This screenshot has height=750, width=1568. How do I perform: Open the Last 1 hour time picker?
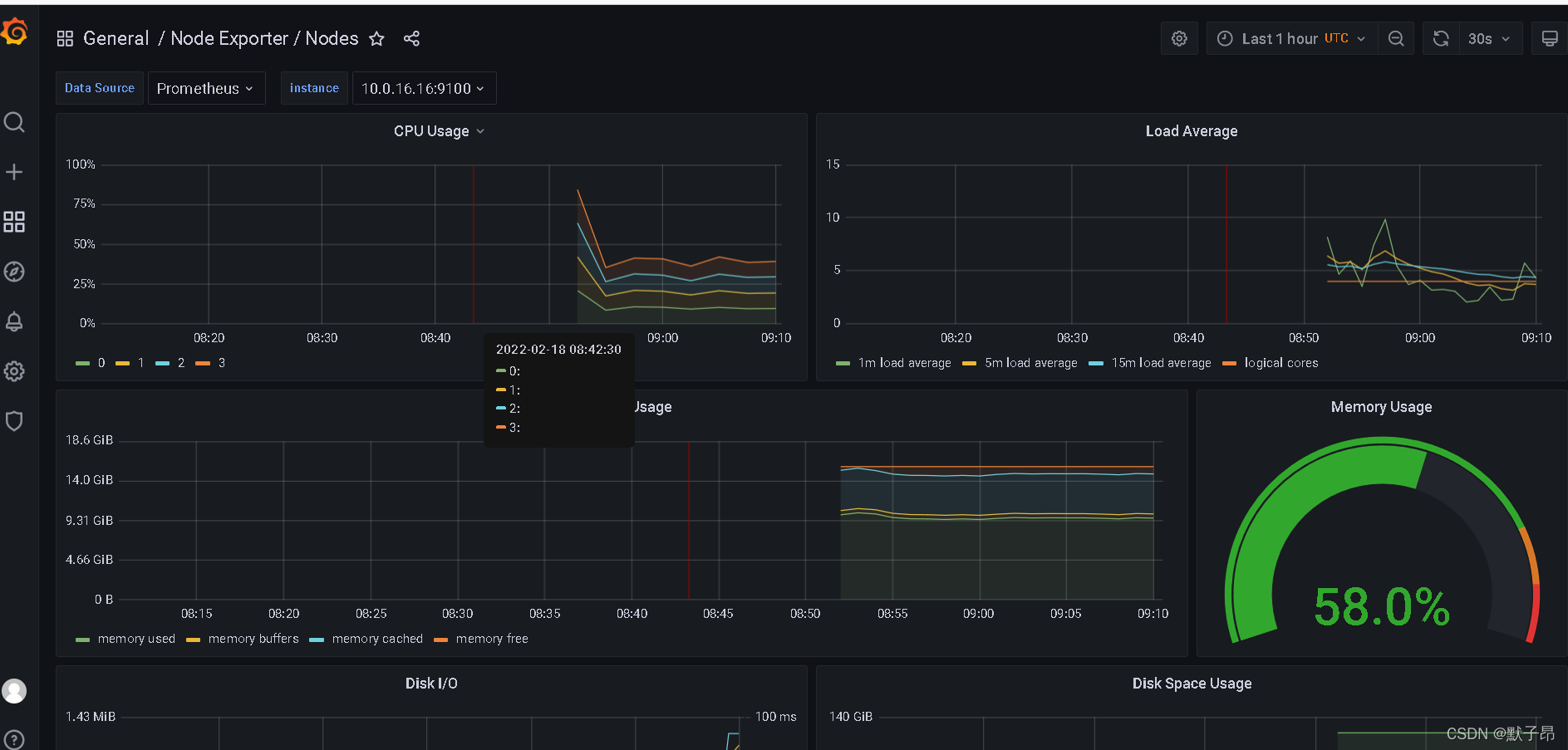click(1291, 38)
